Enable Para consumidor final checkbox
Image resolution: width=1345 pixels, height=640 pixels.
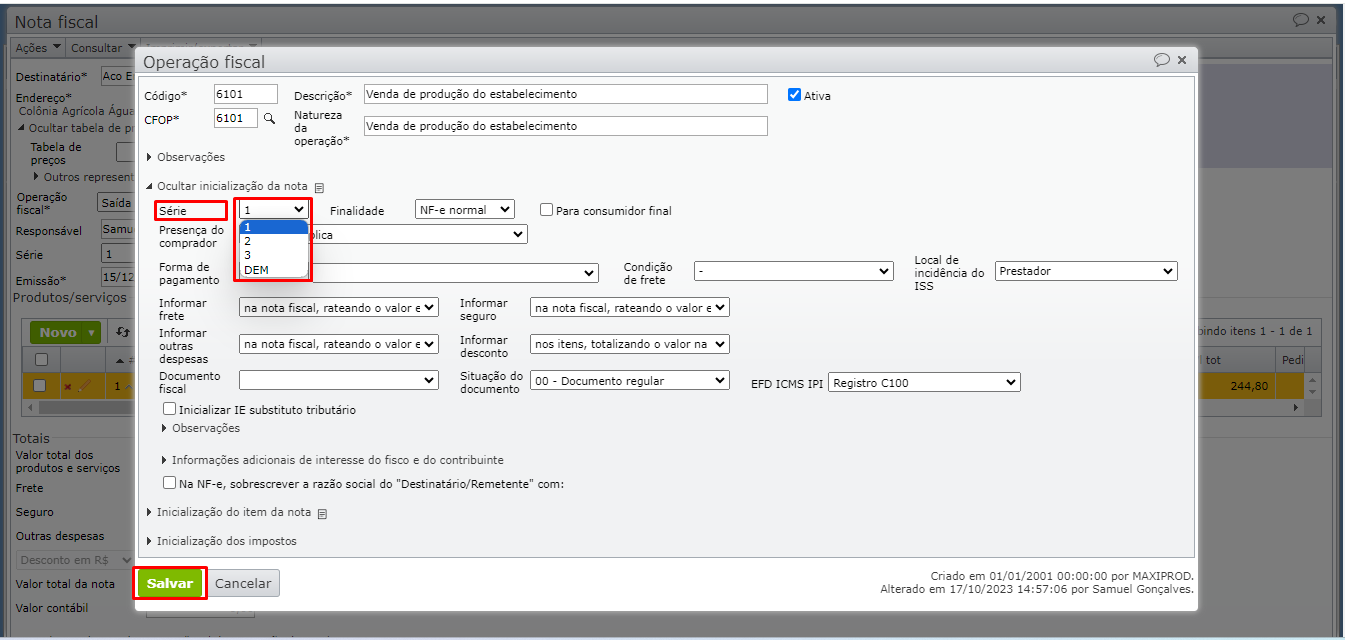click(x=547, y=210)
